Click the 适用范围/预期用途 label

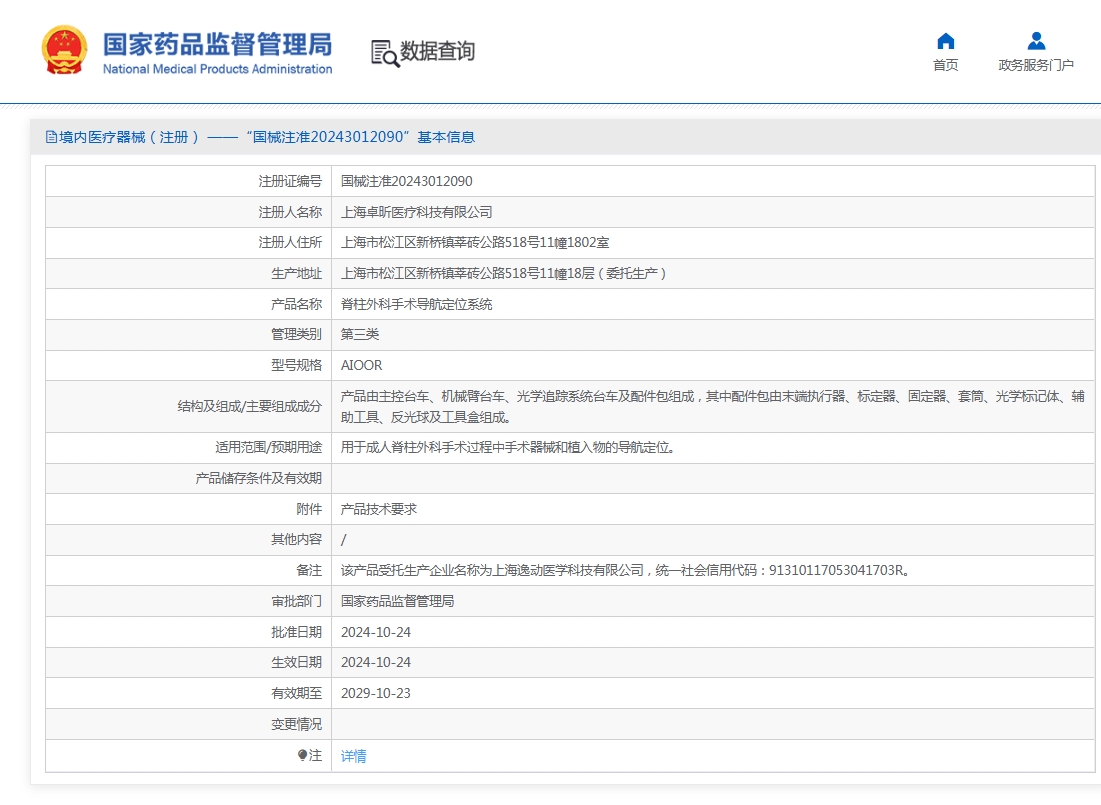click(268, 447)
